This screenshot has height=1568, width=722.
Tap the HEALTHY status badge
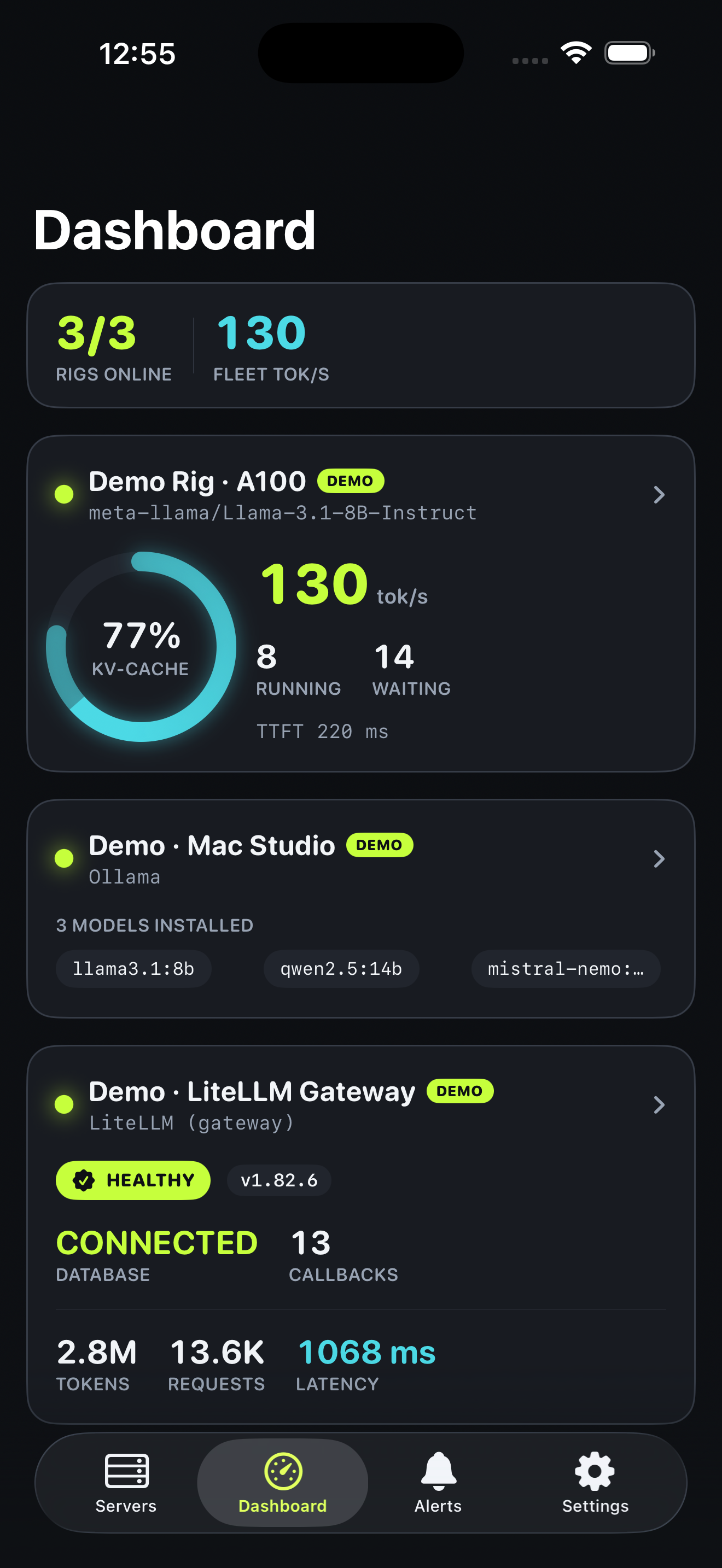(133, 1180)
